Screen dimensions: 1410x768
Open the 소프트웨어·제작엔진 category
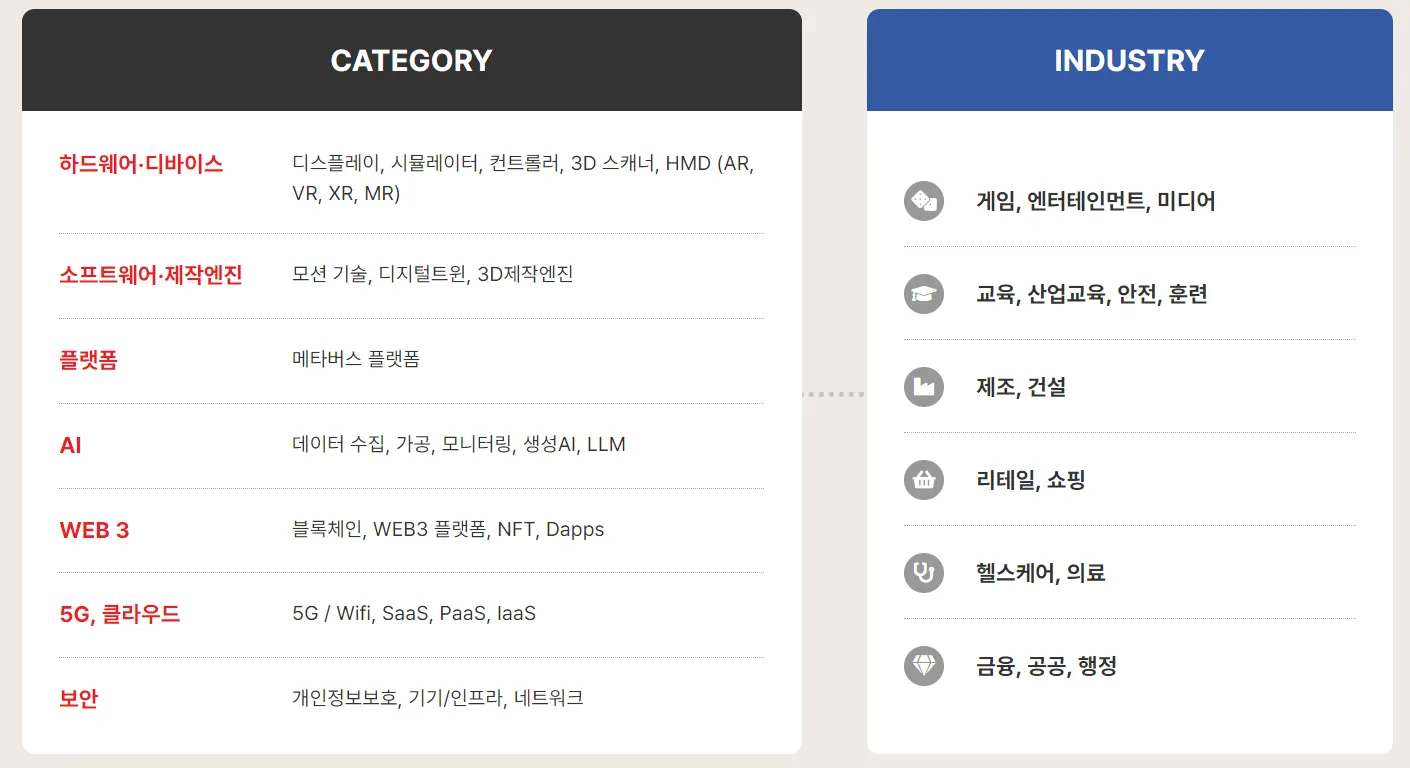[x=151, y=275]
